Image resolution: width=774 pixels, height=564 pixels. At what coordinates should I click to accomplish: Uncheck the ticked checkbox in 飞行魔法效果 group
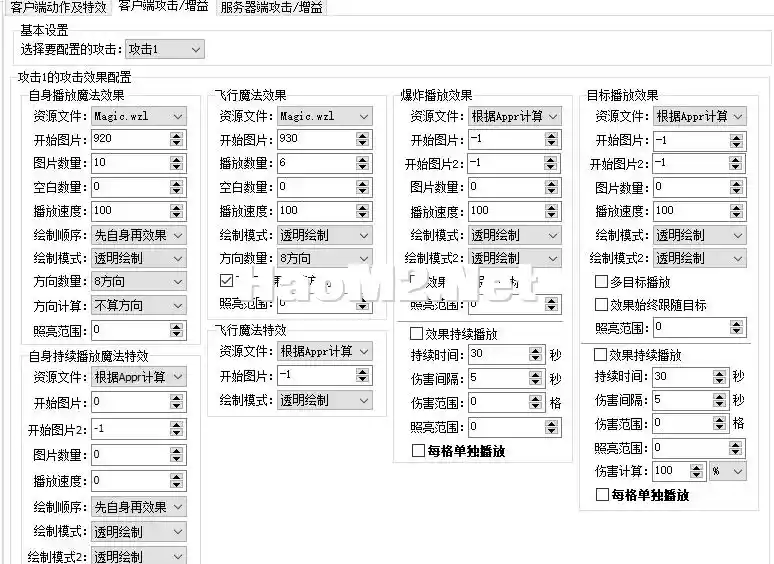click(227, 280)
